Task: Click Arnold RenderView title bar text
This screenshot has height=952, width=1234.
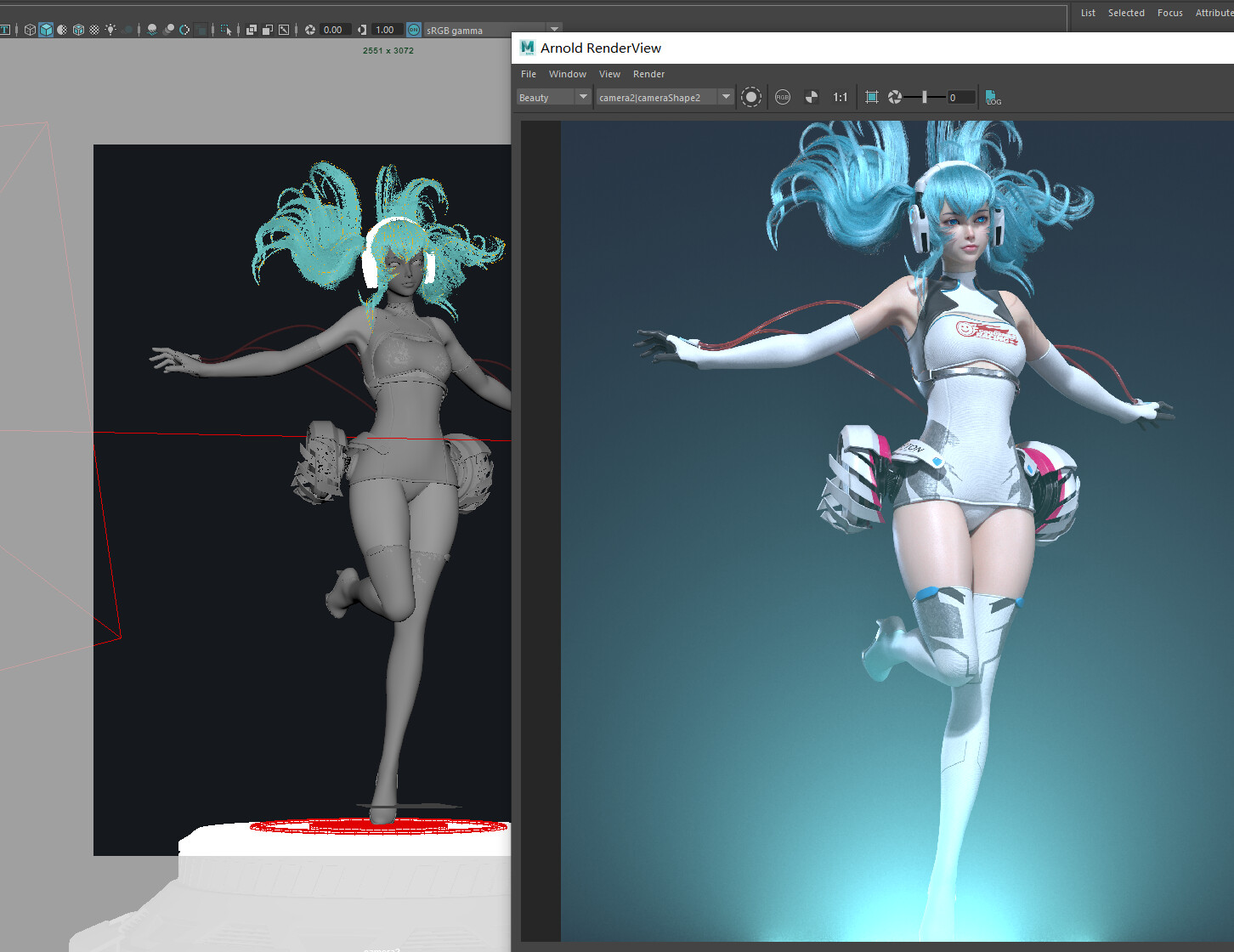Action: tap(601, 48)
